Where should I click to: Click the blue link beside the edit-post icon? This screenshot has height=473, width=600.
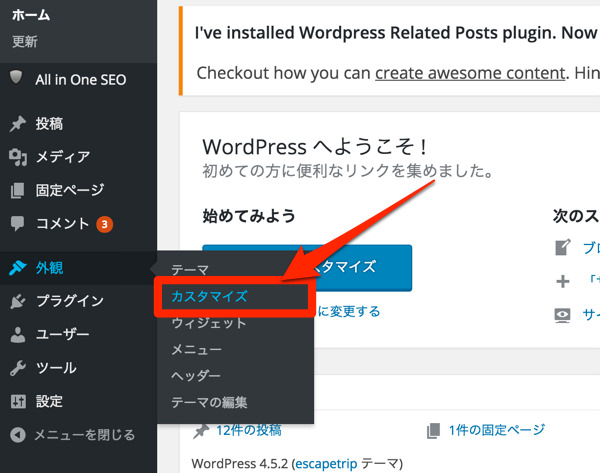[591, 248]
